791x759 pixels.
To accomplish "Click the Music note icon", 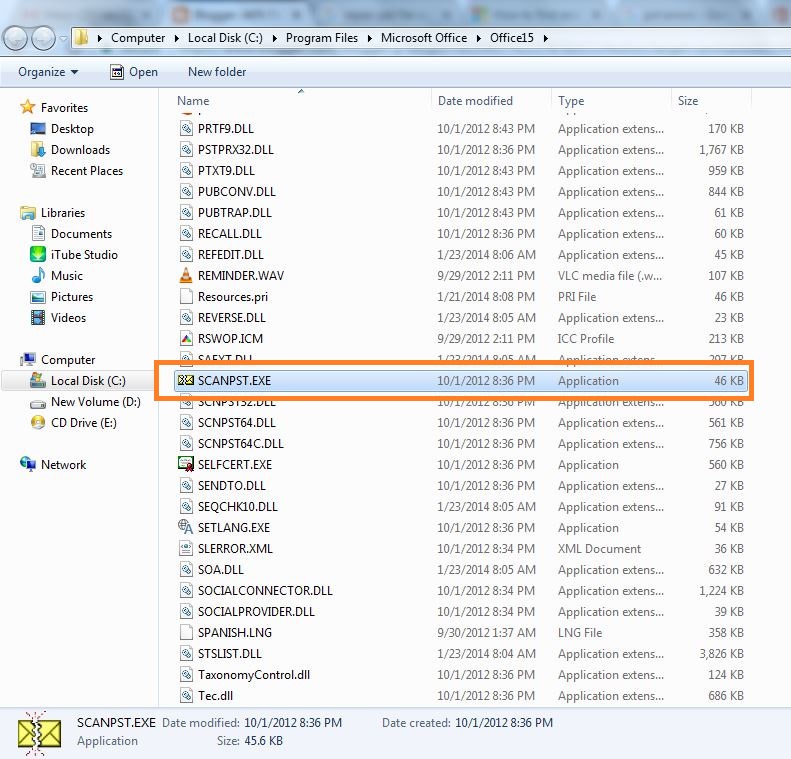I will tap(38, 275).
